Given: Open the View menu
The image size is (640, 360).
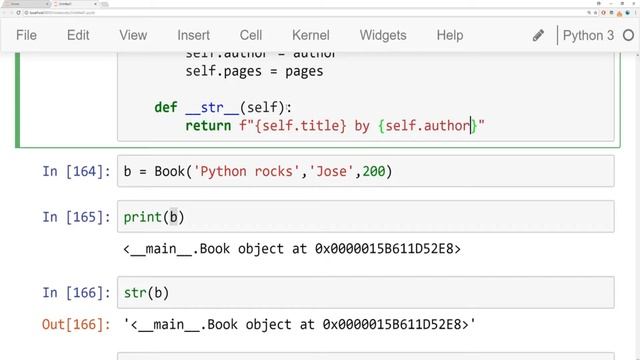Looking at the screenshot, I should pyautogui.click(x=133, y=35).
